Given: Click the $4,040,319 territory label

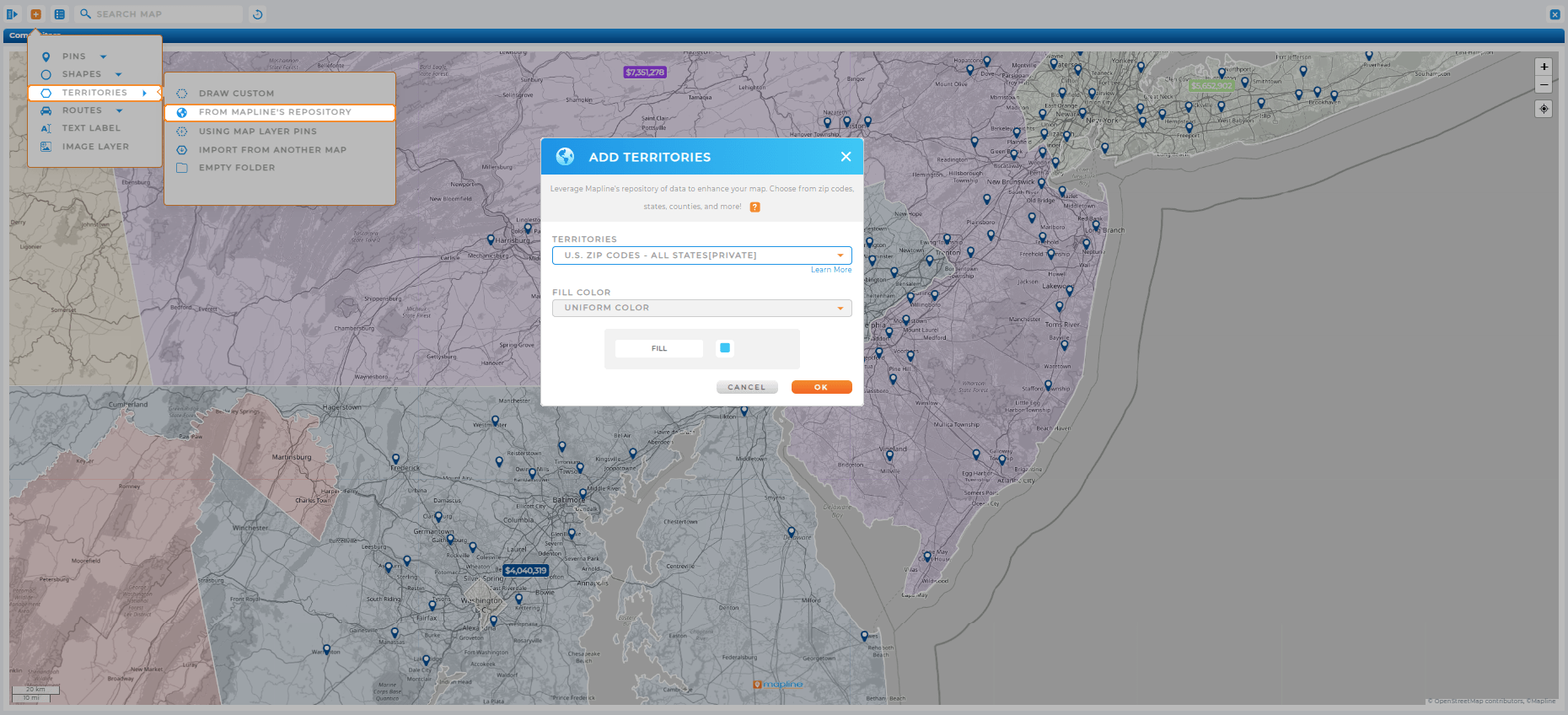Looking at the screenshot, I should (x=526, y=571).
